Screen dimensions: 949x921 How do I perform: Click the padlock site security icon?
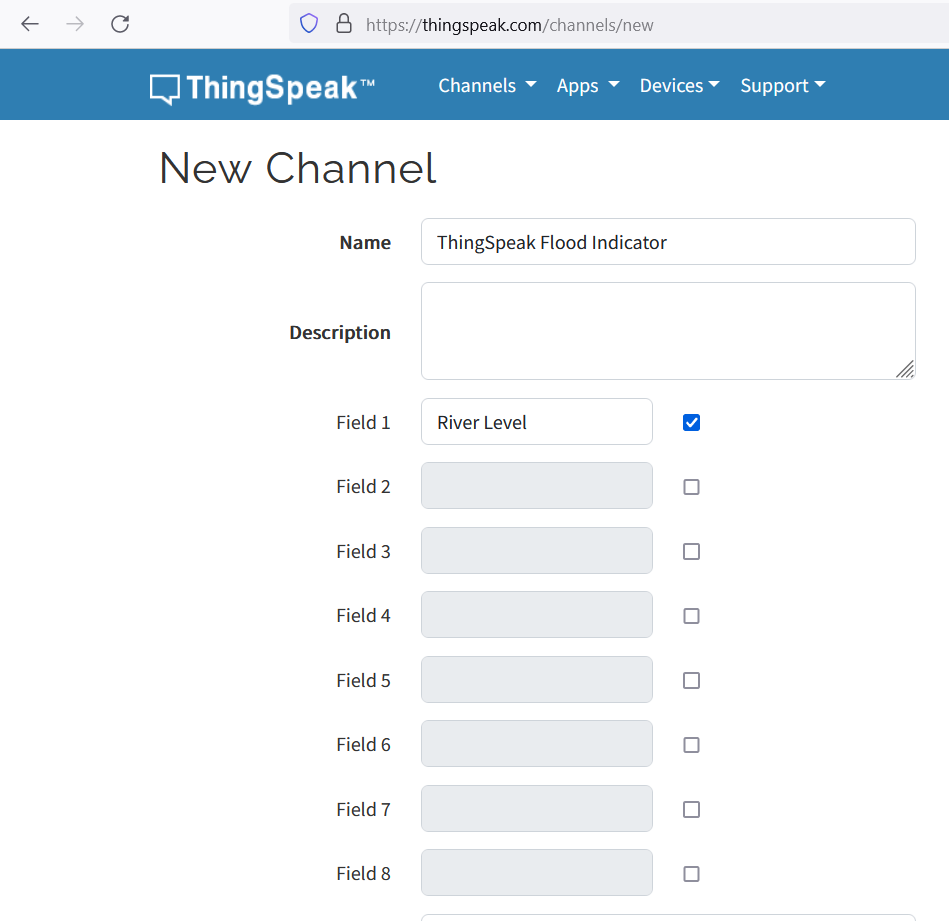(344, 24)
